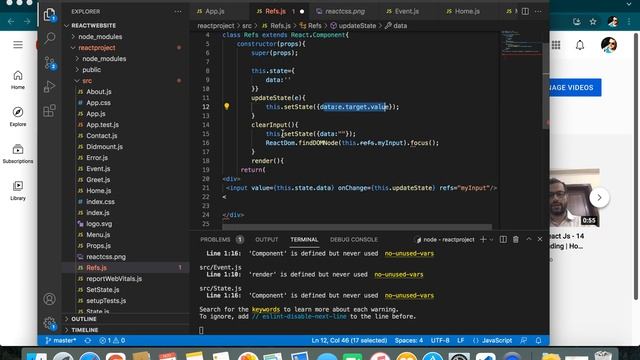
Task: Kill terminal with trash icon
Action: point(516,240)
